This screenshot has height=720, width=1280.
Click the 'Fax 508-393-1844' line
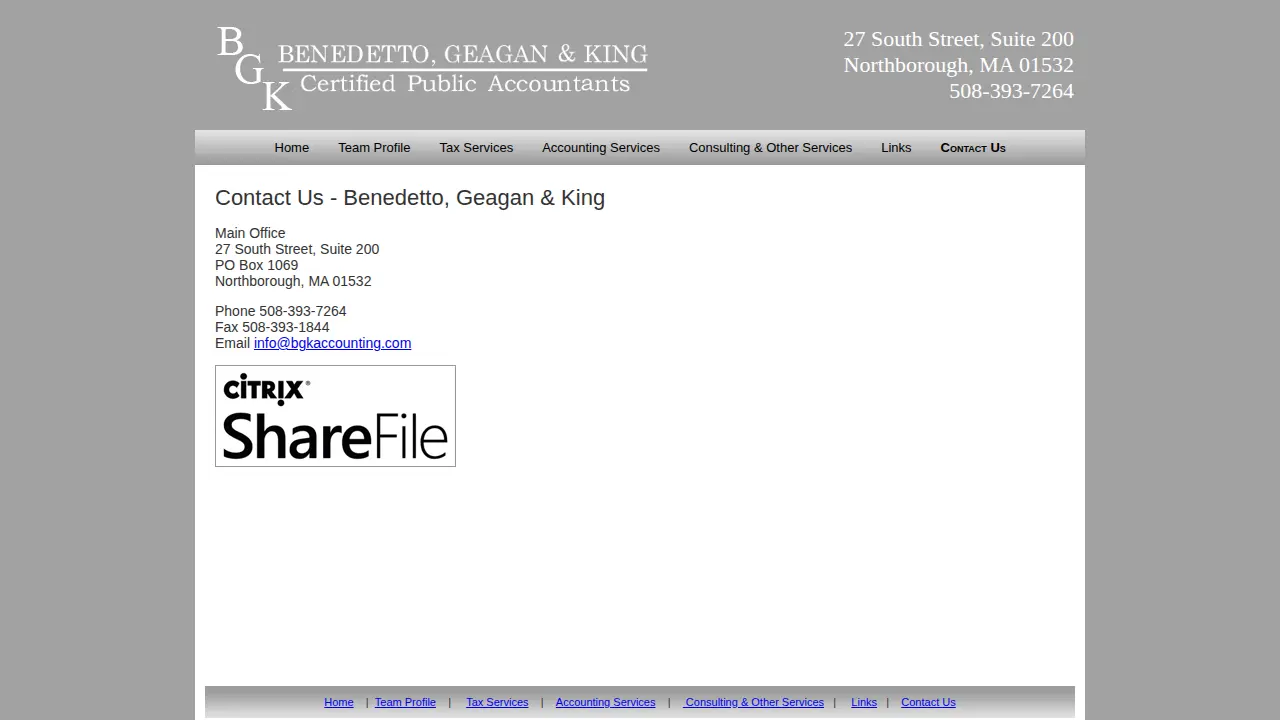pos(272,327)
